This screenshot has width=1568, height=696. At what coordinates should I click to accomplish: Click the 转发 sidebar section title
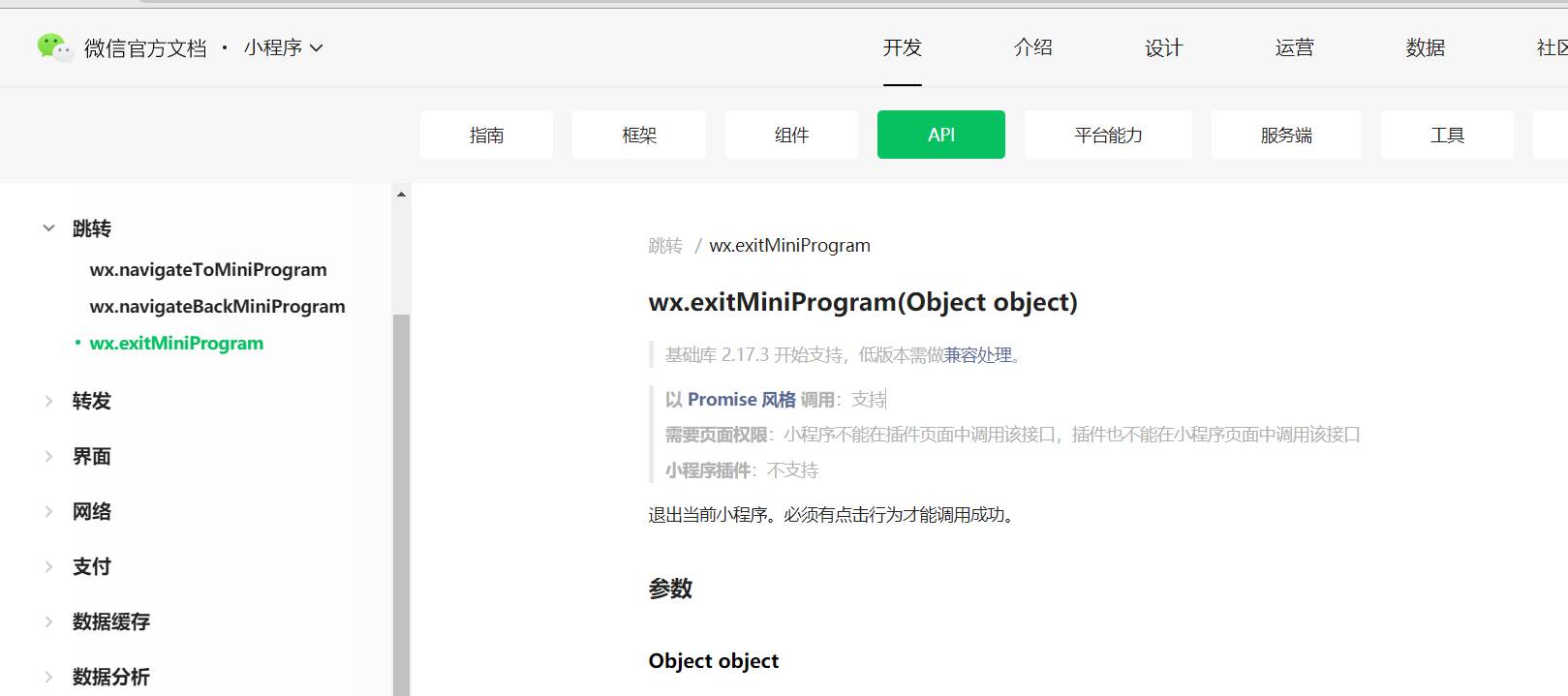point(92,401)
